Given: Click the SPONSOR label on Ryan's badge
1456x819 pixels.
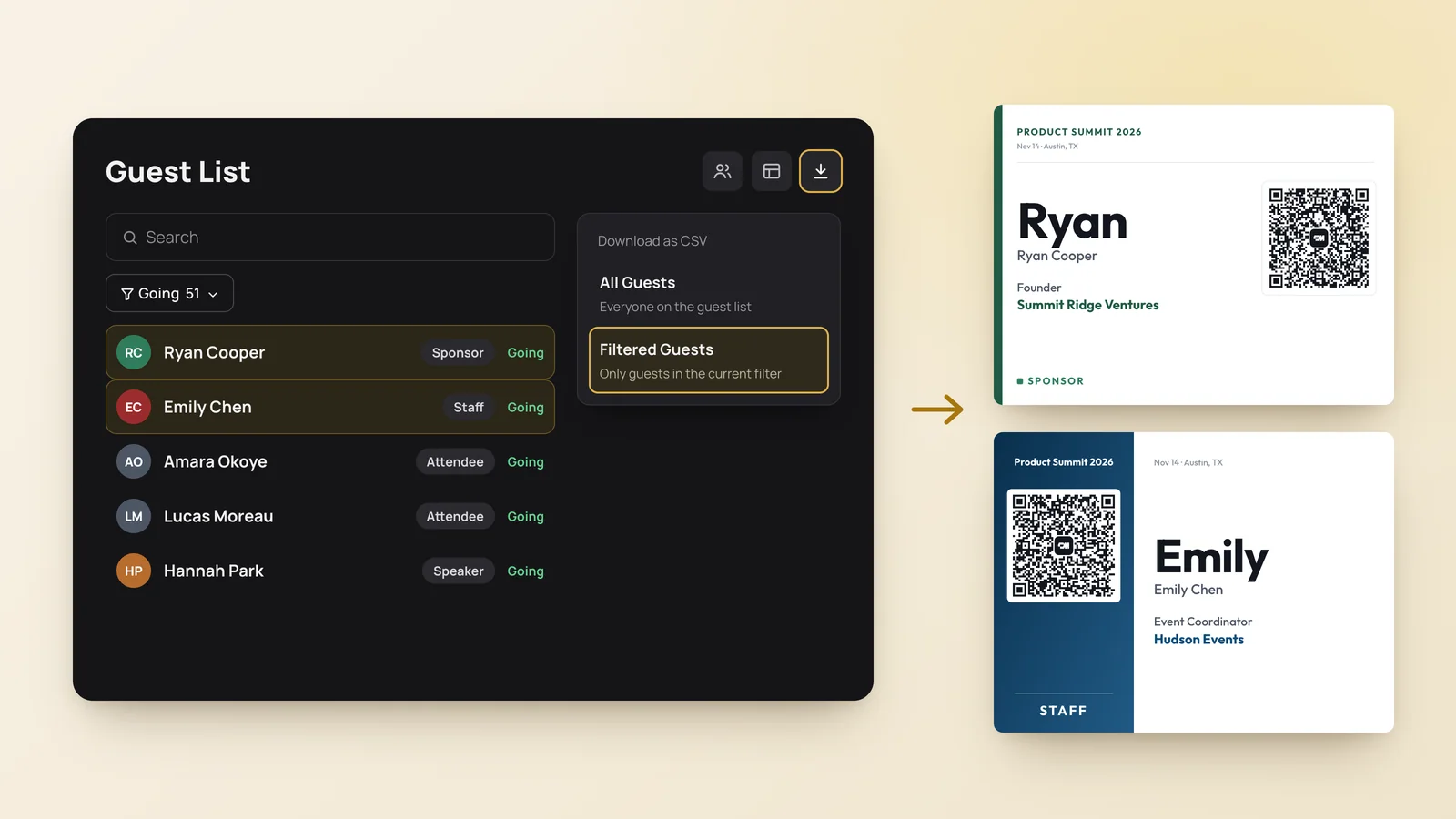Looking at the screenshot, I should [1056, 381].
